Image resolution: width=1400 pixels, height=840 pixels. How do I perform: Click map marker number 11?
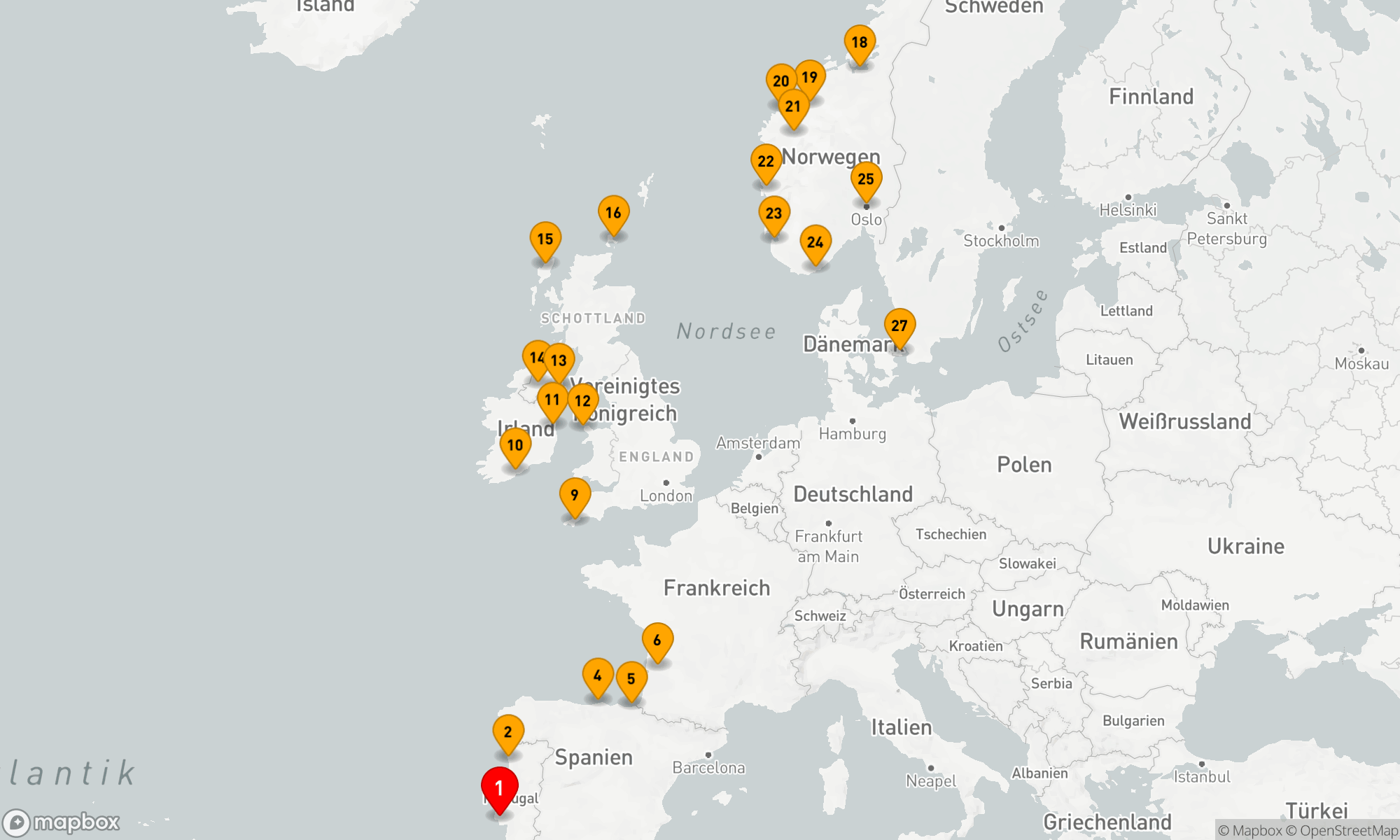coord(552,402)
